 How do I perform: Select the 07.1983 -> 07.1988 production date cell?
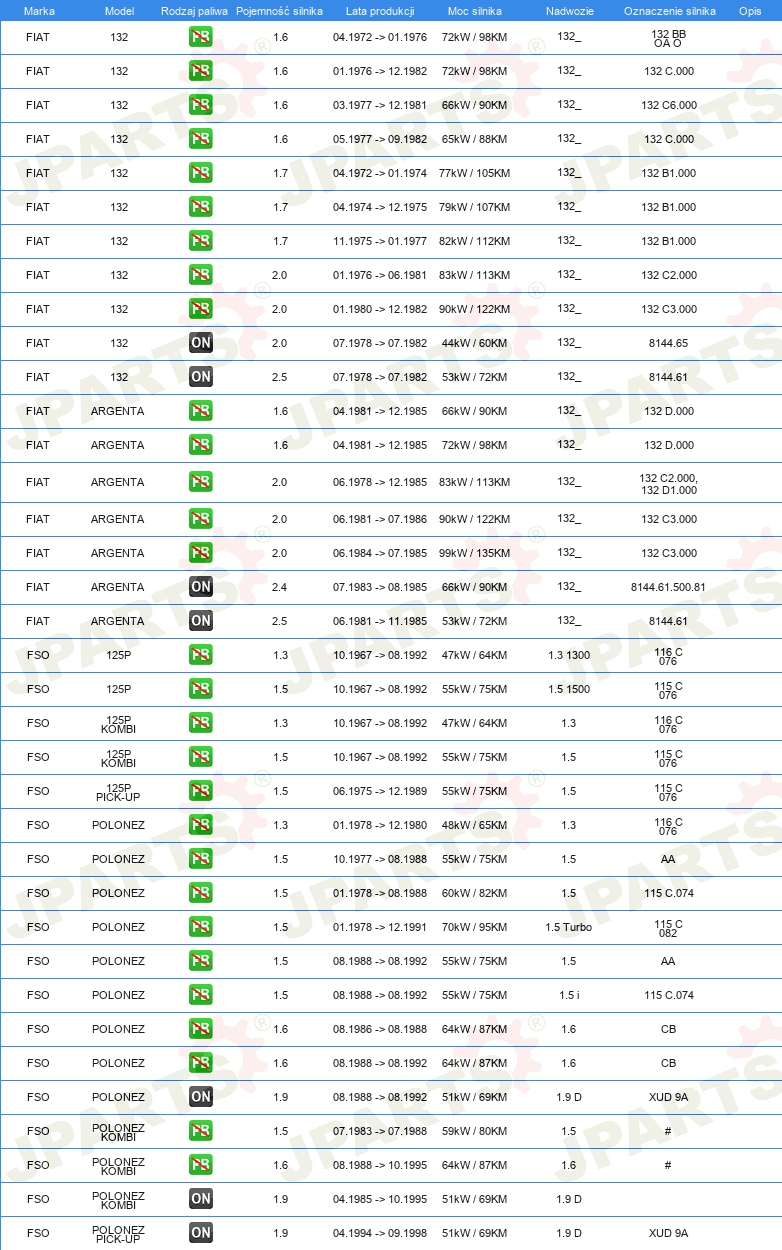[380, 1131]
